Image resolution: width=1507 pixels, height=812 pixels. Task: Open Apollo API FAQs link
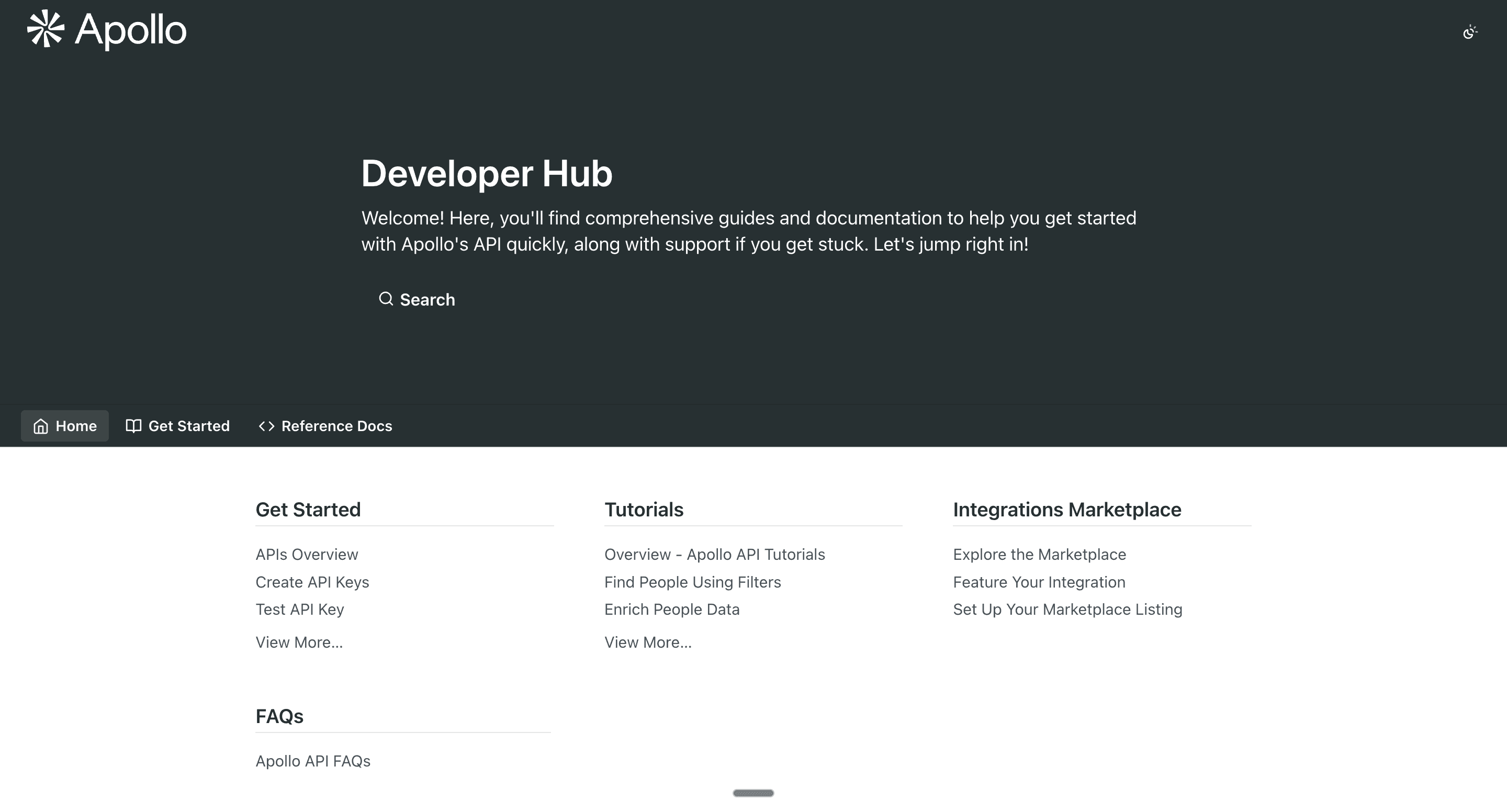click(x=313, y=761)
